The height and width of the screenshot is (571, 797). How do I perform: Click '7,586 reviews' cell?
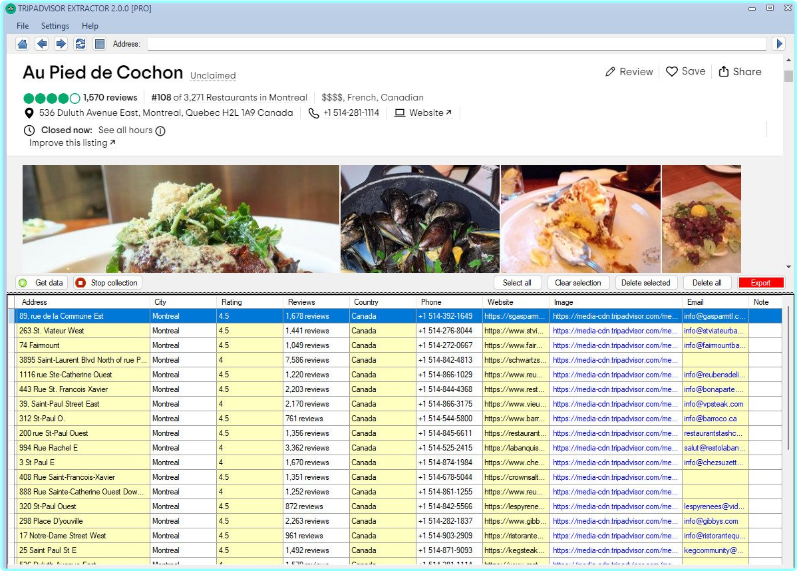point(316,360)
